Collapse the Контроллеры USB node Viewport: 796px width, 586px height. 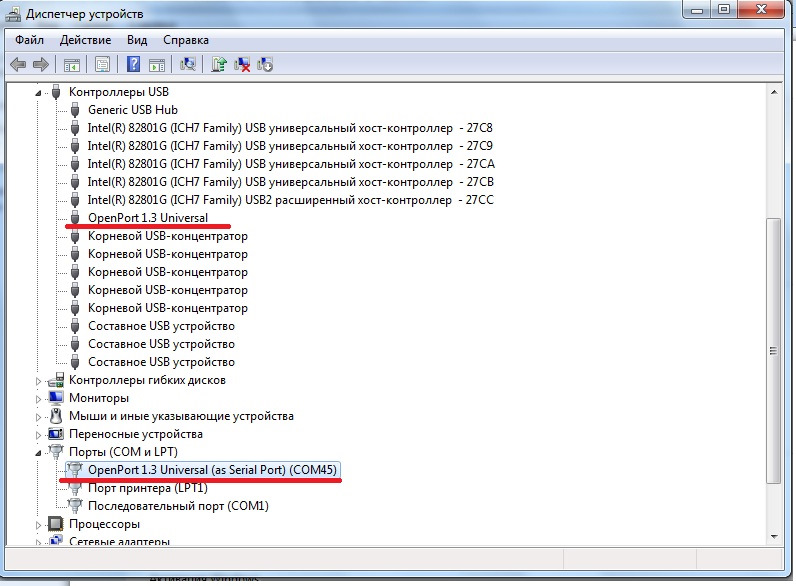coord(38,93)
